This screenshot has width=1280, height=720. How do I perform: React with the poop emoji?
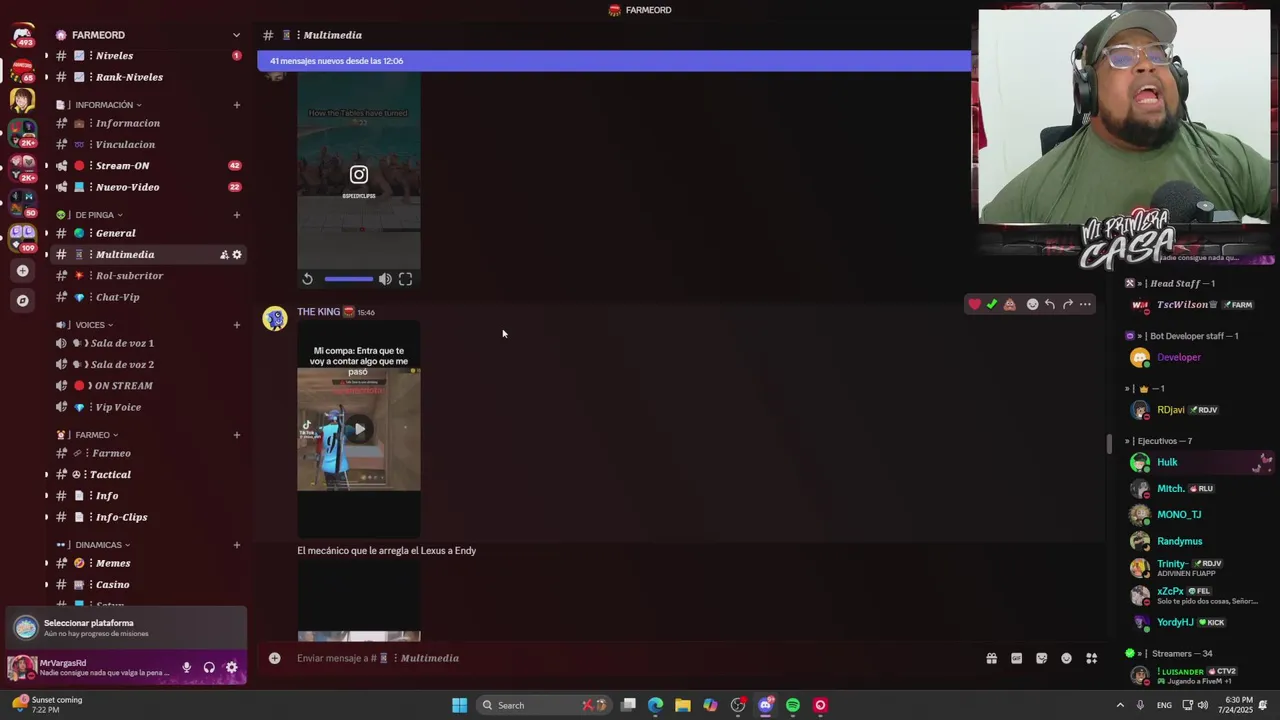[x=1010, y=304]
